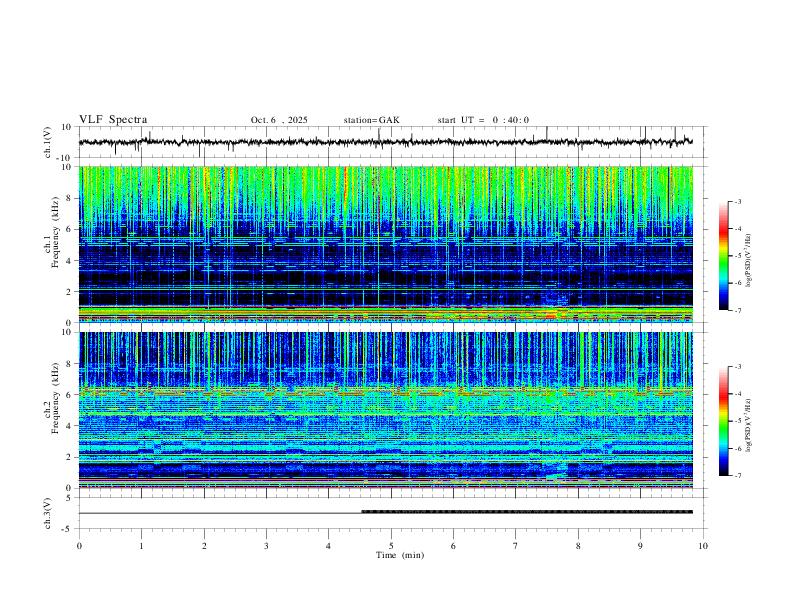792x612 pixels.
Task: Click the thick black ch.3 signal band
Action: click(527, 512)
